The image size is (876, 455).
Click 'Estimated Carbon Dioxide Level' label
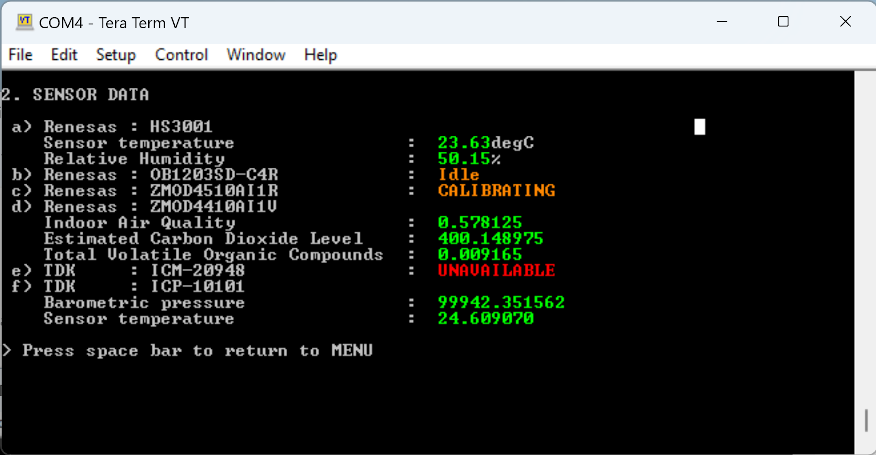click(203, 239)
